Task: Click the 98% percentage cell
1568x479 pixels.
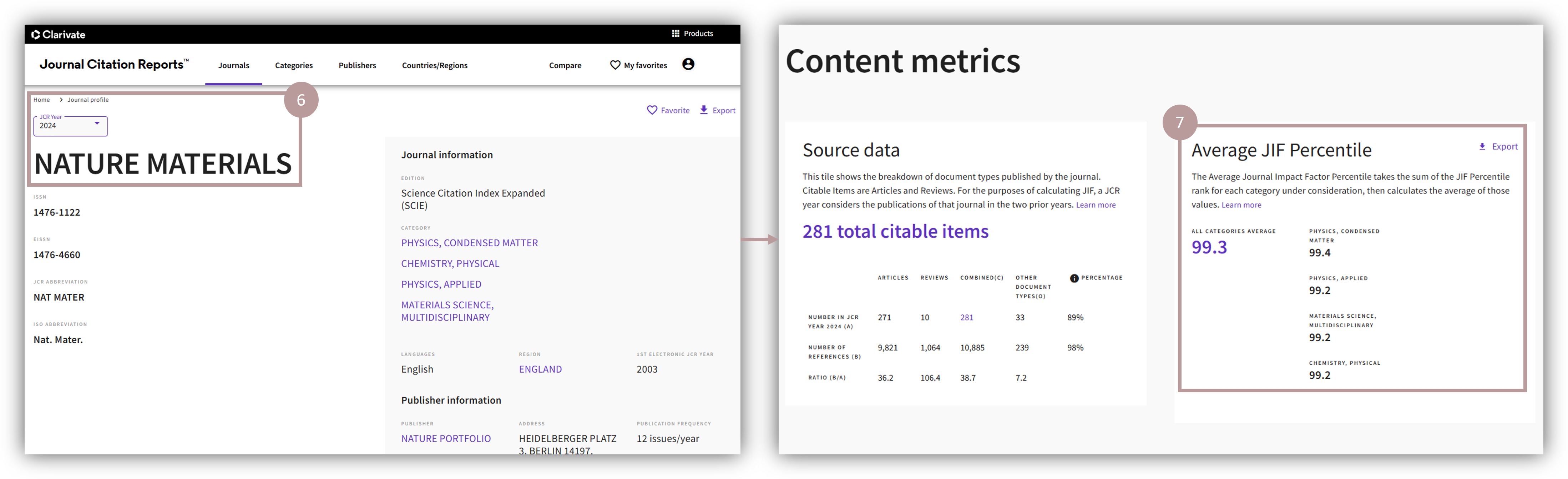Action: (1075, 348)
